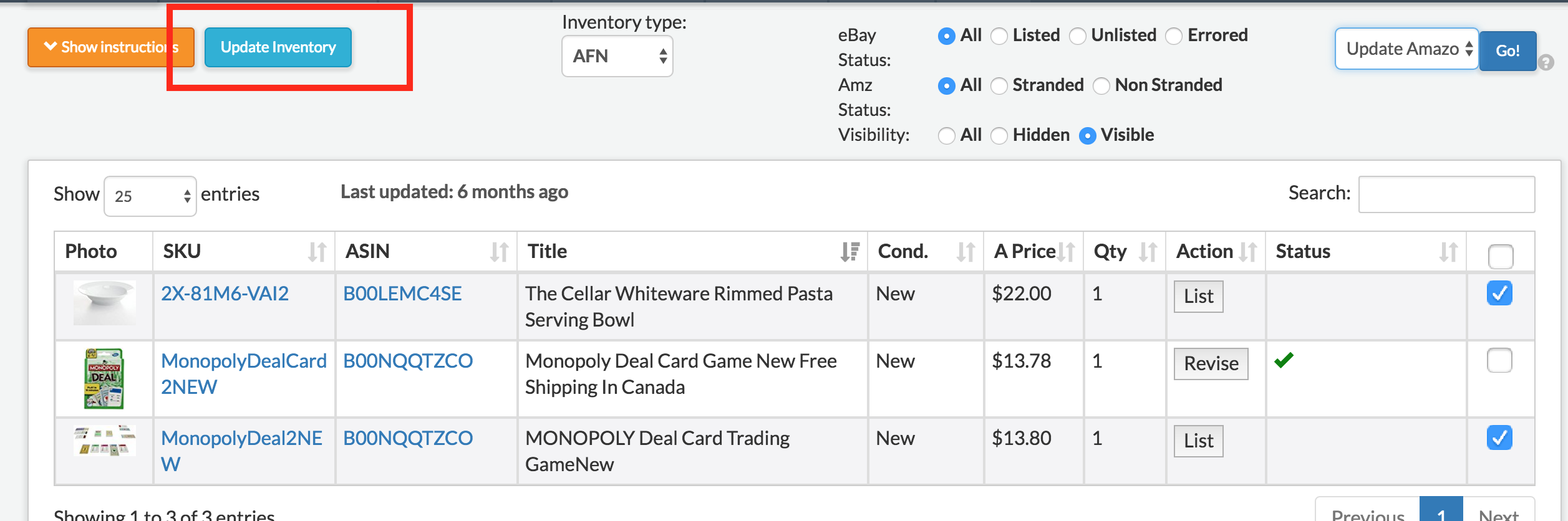This screenshot has height=521, width=1568.
Task: Sort table by ASIN column
Action: click(x=499, y=252)
